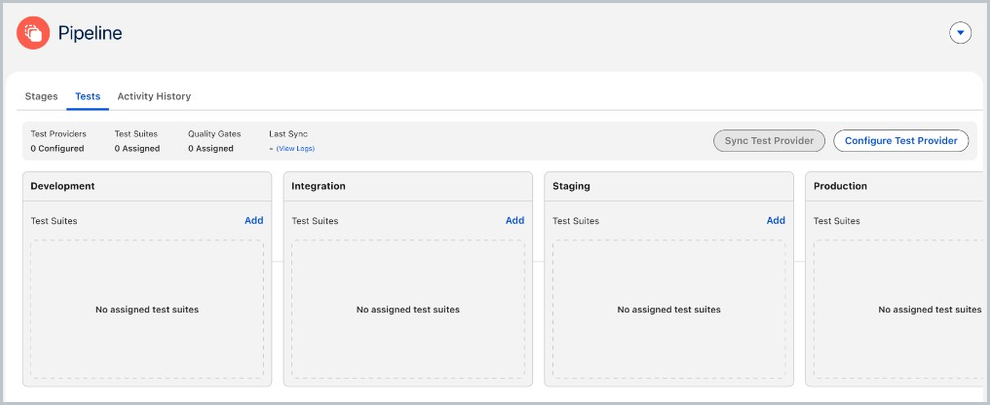
Task: Open the View Logs link
Action: [295, 148]
